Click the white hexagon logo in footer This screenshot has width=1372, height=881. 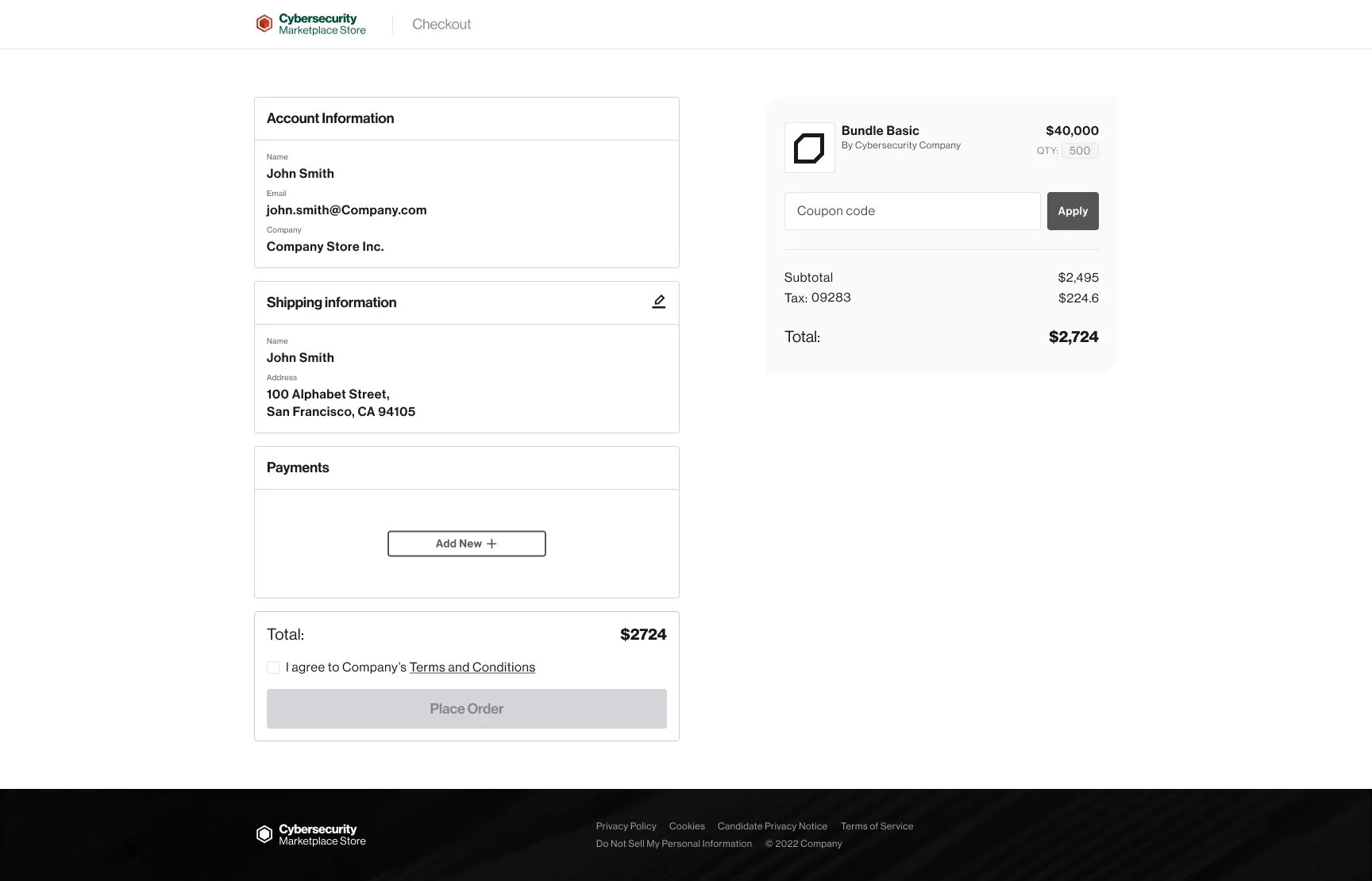[x=264, y=834]
